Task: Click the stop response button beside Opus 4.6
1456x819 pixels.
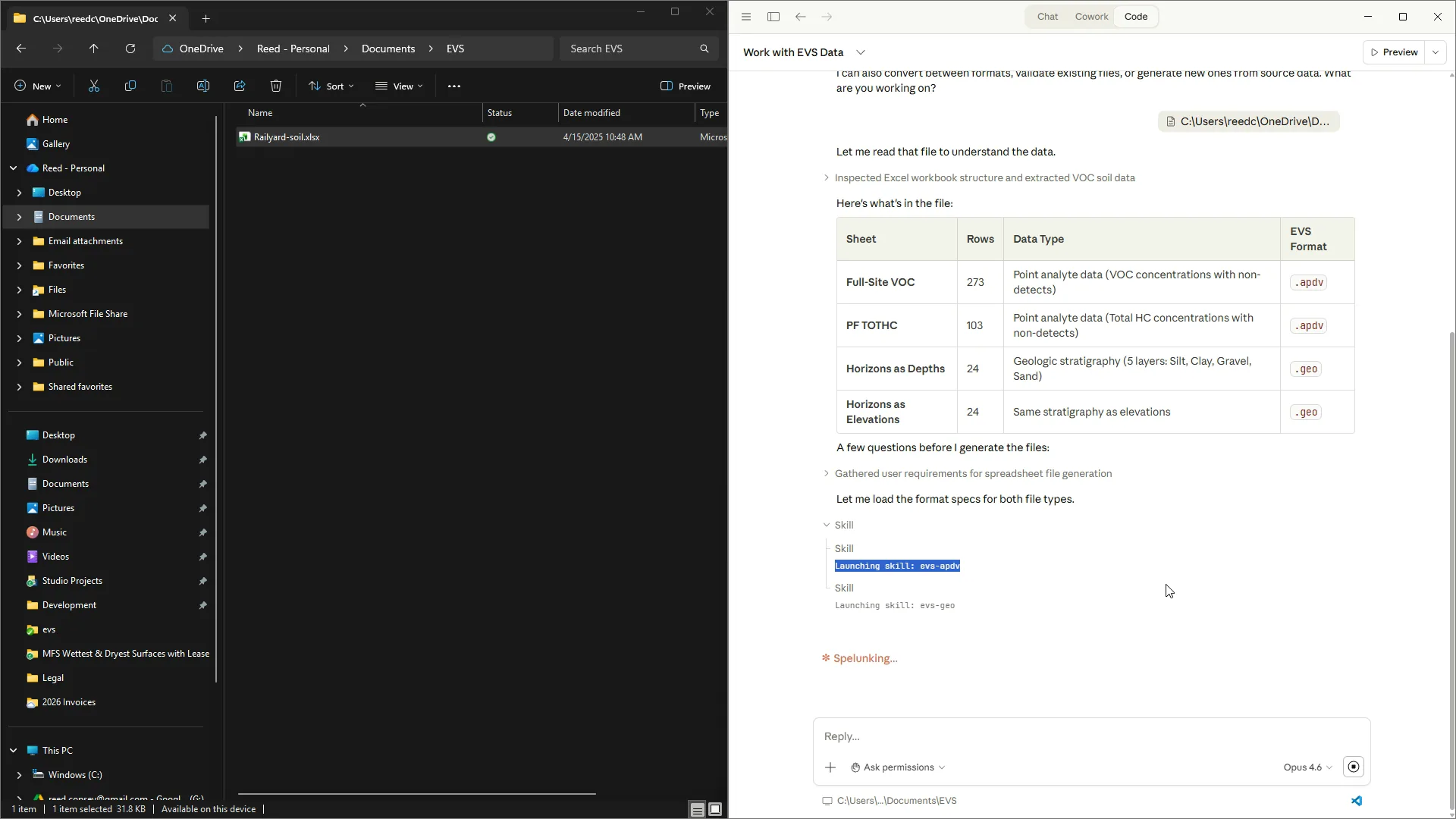Action: click(x=1354, y=767)
